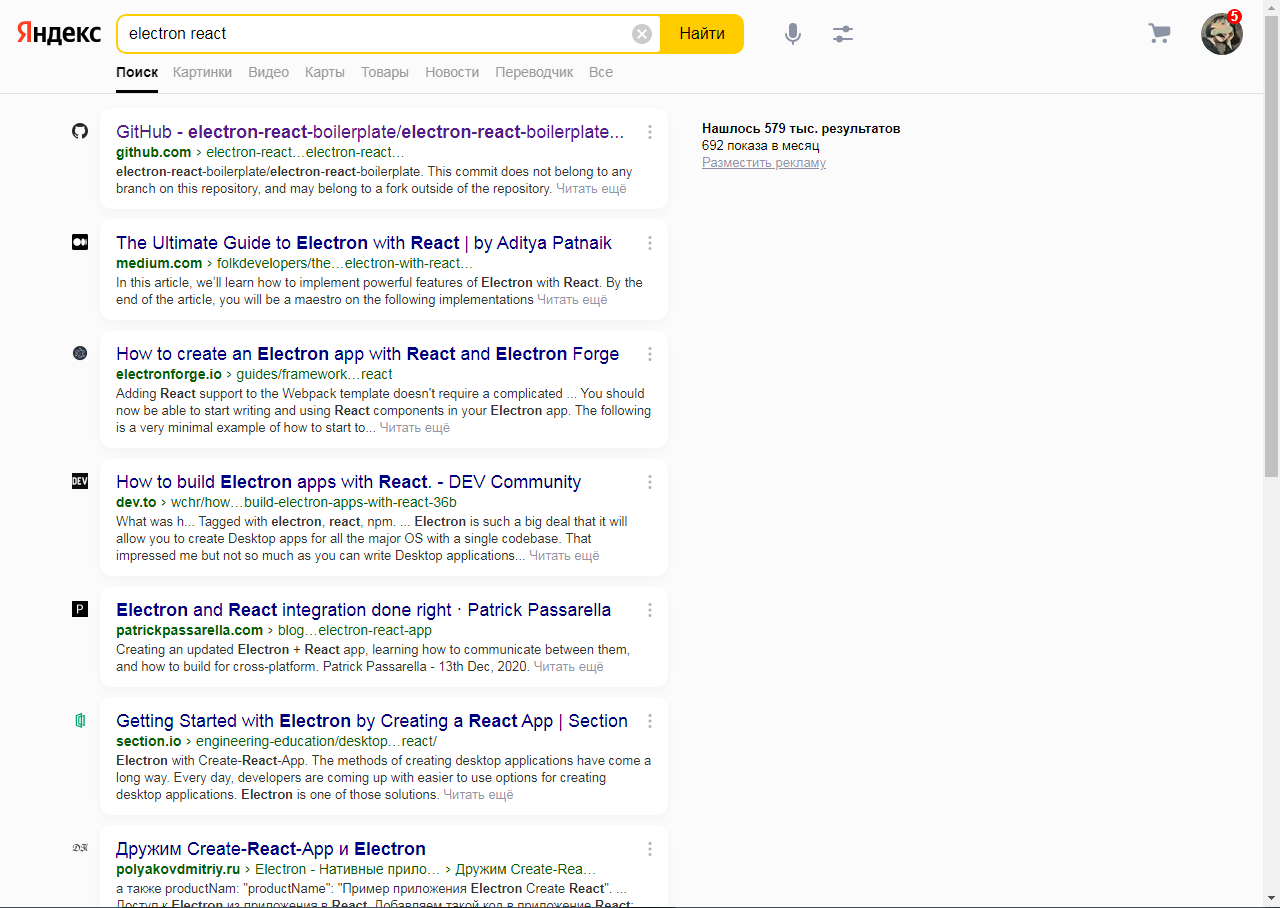The height and width of the screenshot is (908, 1280).
Task: Open the three-dot menu for the Дружим Create-React-App result
Action: tap(650, 849)
